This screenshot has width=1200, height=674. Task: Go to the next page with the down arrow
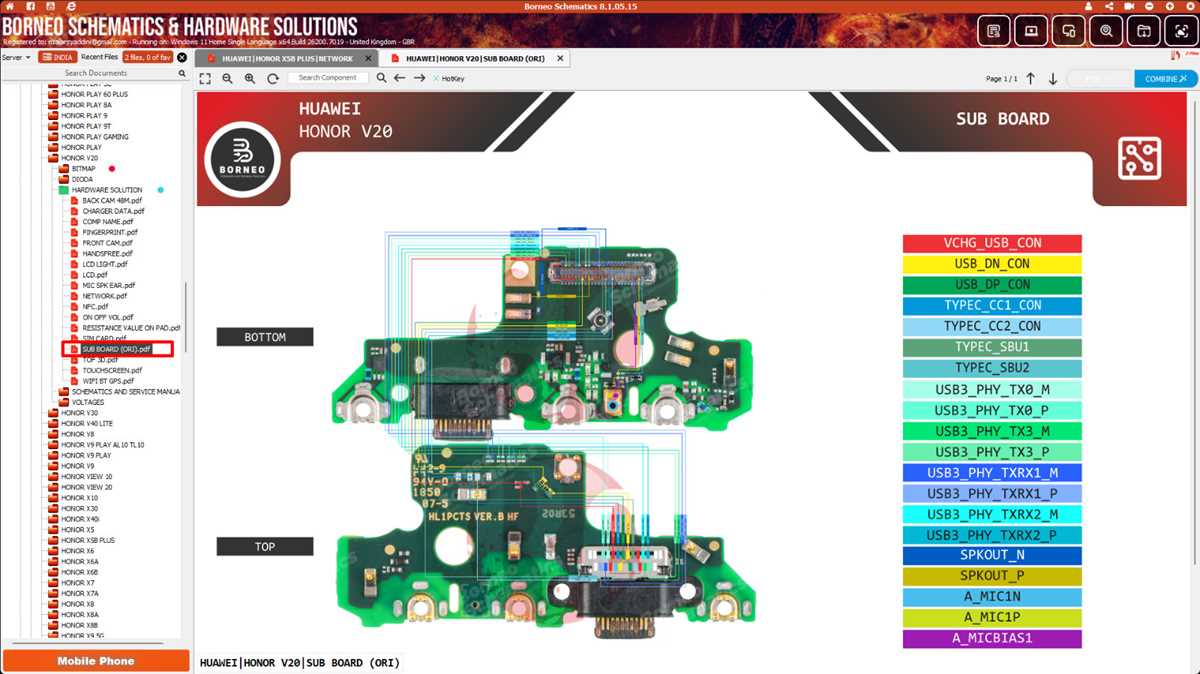1053,78
